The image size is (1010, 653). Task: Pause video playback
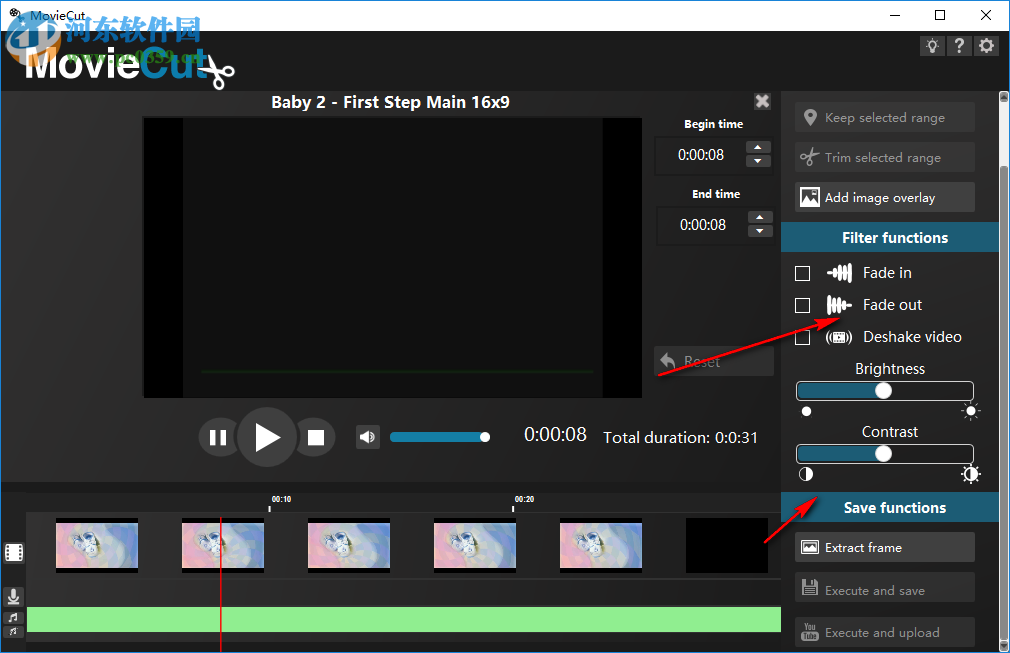[218, 438]
